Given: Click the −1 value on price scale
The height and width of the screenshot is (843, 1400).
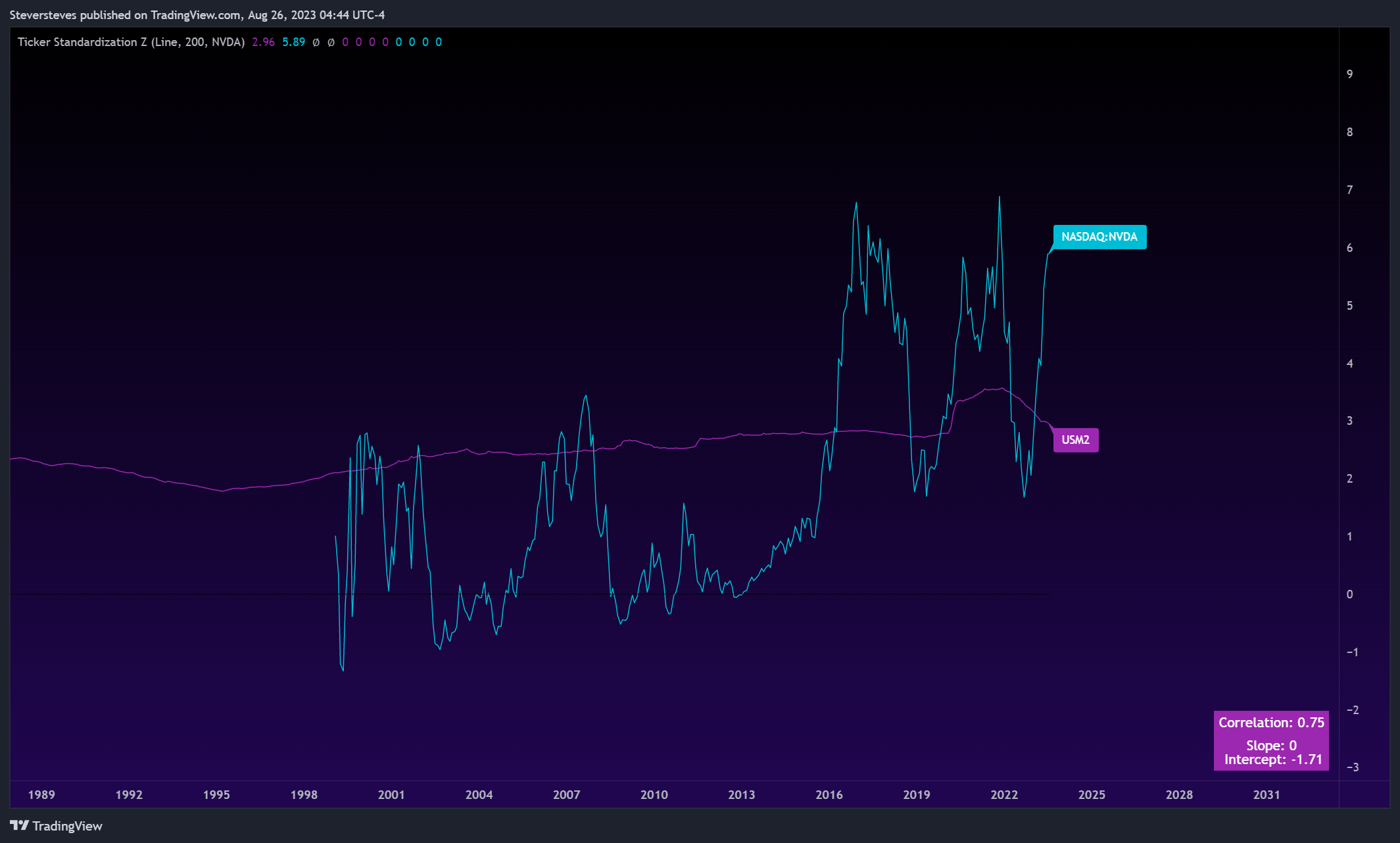Looking at the screenshot, I should tap(1352, 652).
